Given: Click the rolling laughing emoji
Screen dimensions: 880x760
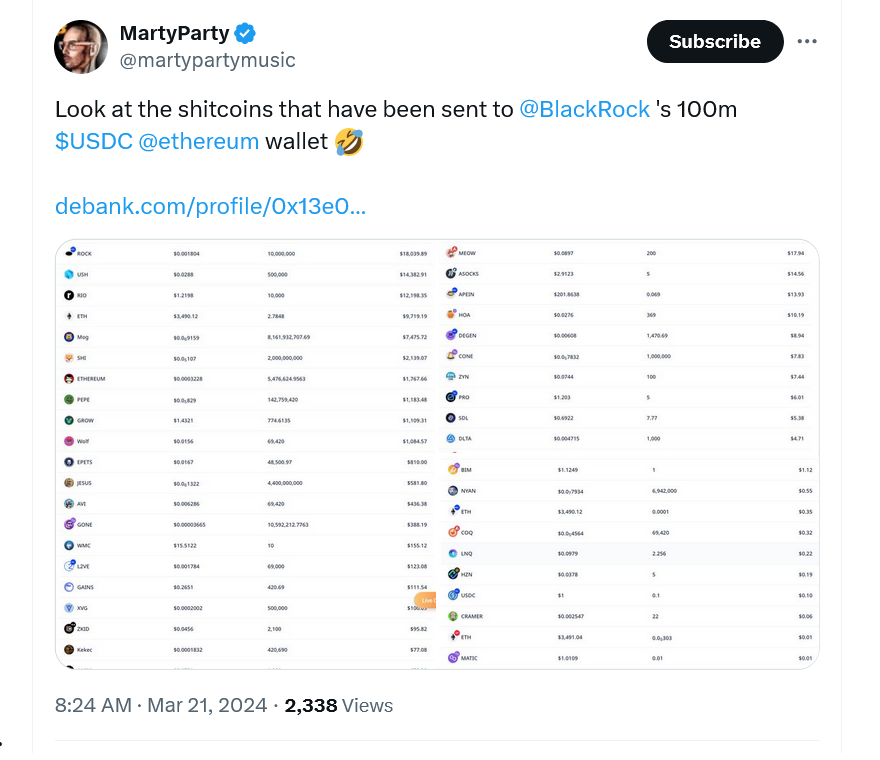Looking at the screenshot, I should point(349,141).
